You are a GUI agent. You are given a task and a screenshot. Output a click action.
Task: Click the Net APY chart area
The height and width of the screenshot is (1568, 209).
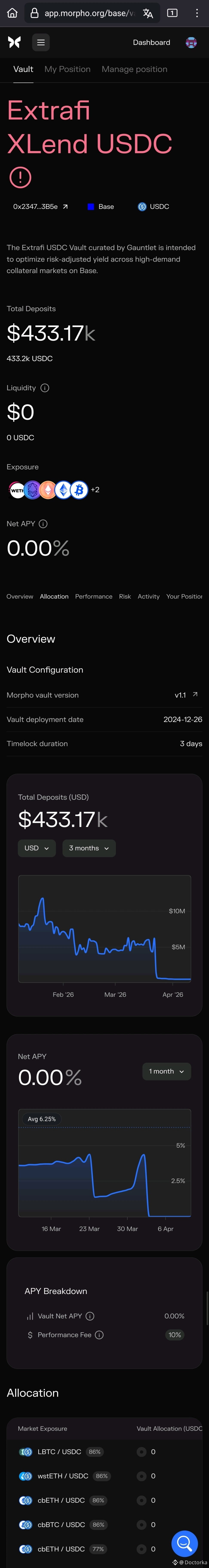point(105,1163)
